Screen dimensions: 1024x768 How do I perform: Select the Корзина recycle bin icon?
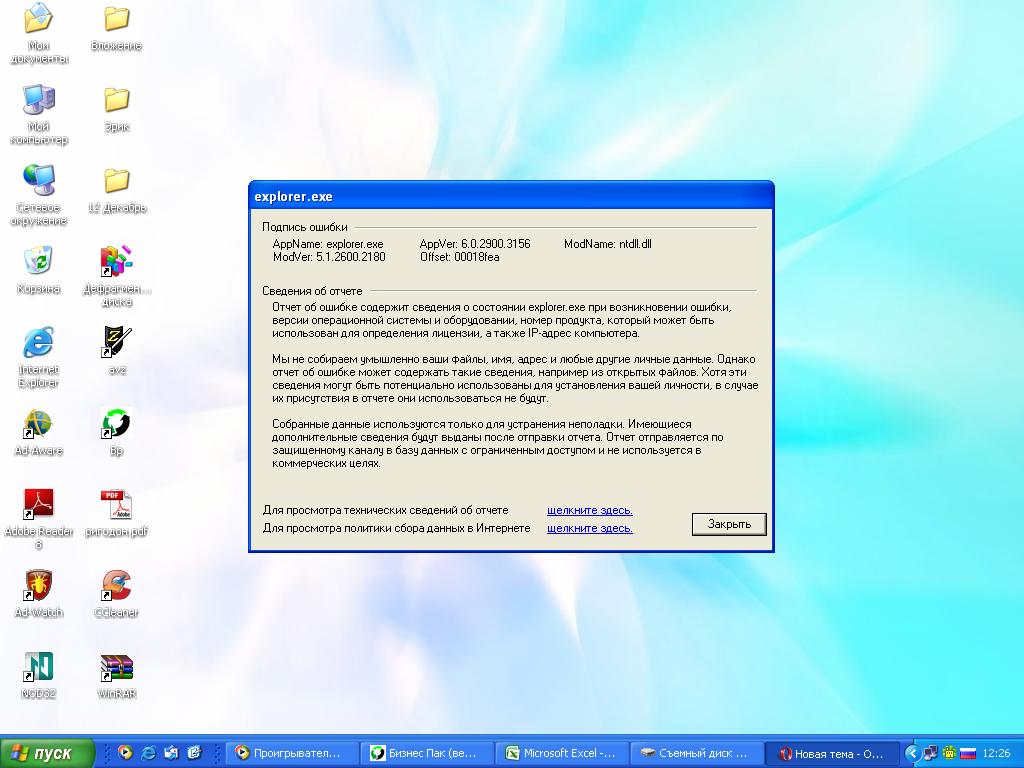click(38, 262)
